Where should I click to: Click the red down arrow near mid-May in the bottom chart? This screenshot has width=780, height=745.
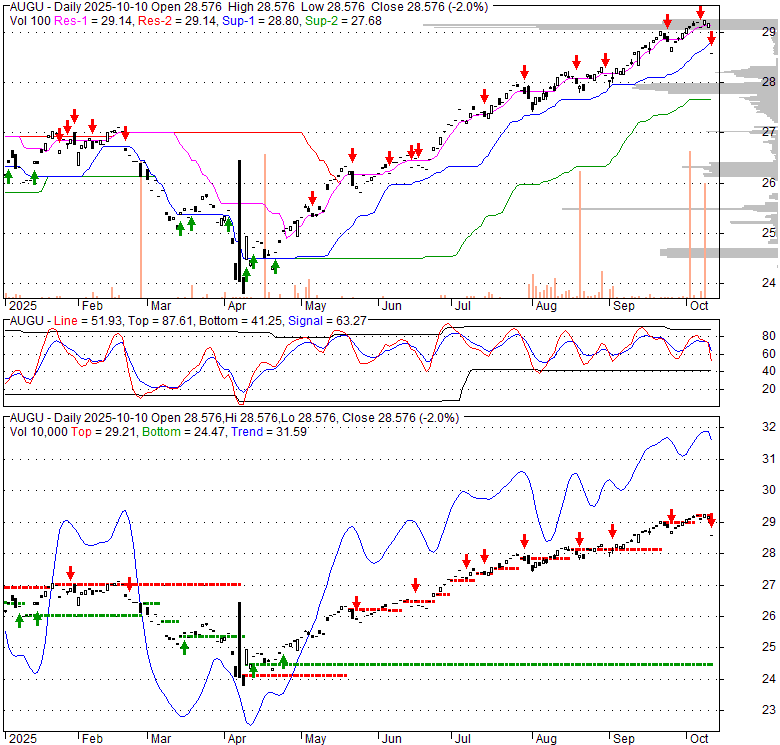pos(355,603)
